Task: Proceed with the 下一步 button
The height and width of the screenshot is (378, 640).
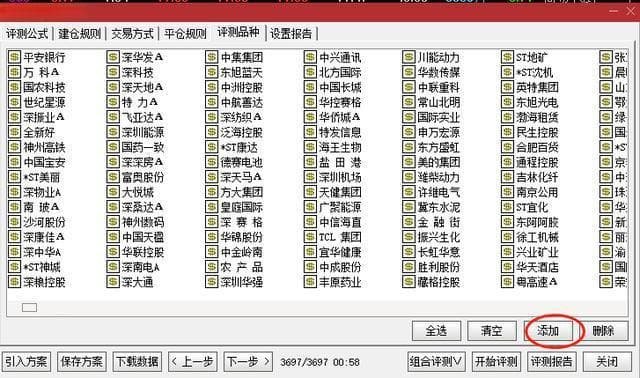Action: [248, 362]
